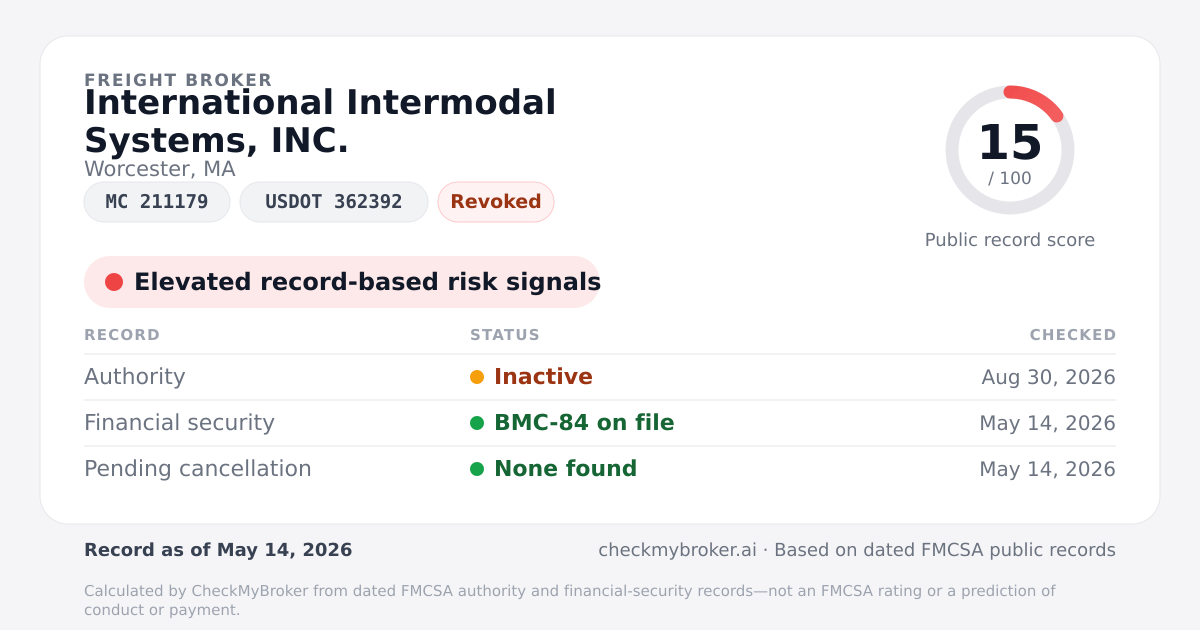Click the red dot beside Elevated risk signals
Image resolution: width=1200 pixels, height=630 pixels.
pyautogui.click(x=114, y=282)
